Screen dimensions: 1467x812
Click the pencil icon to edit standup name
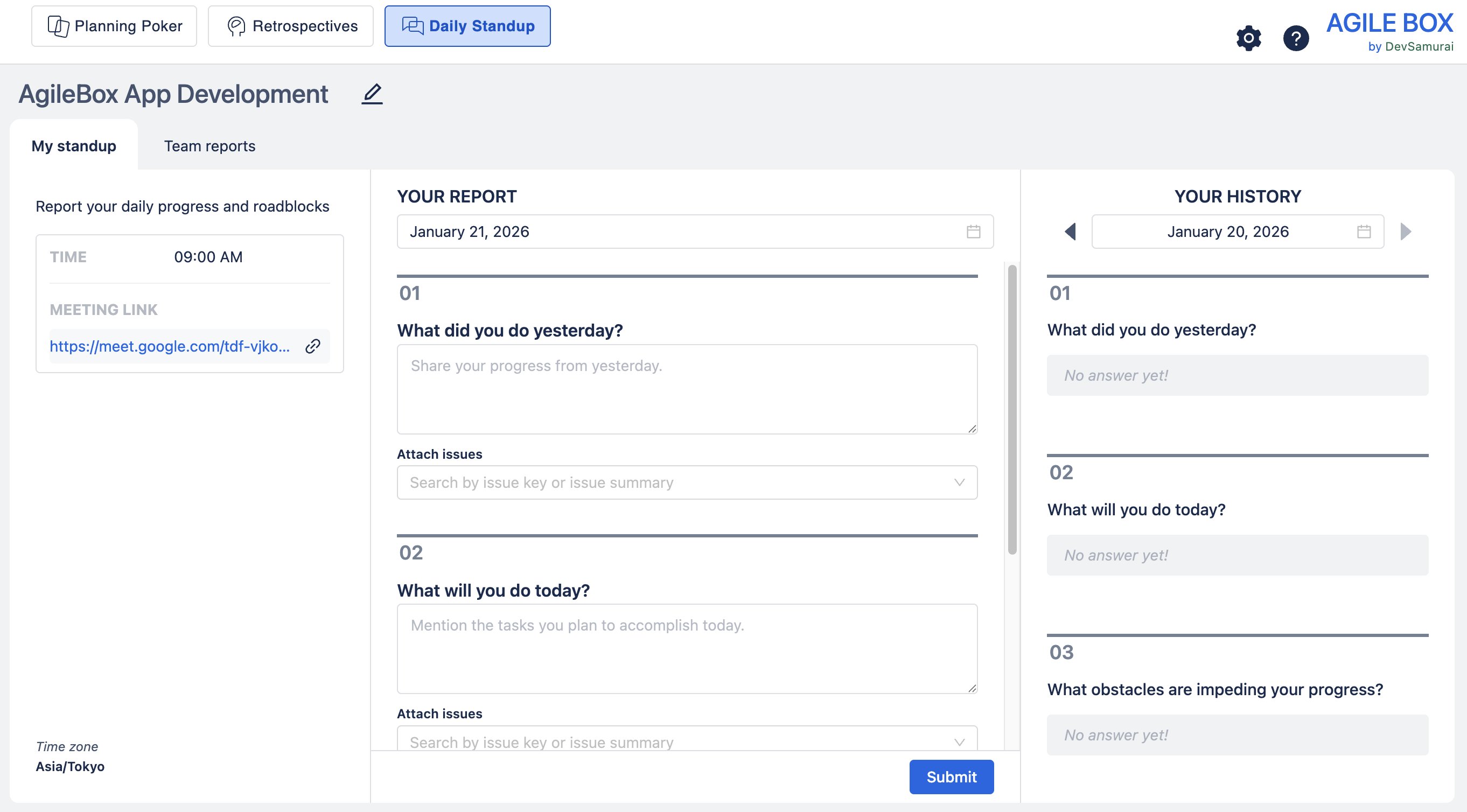(x=372, y=94)
